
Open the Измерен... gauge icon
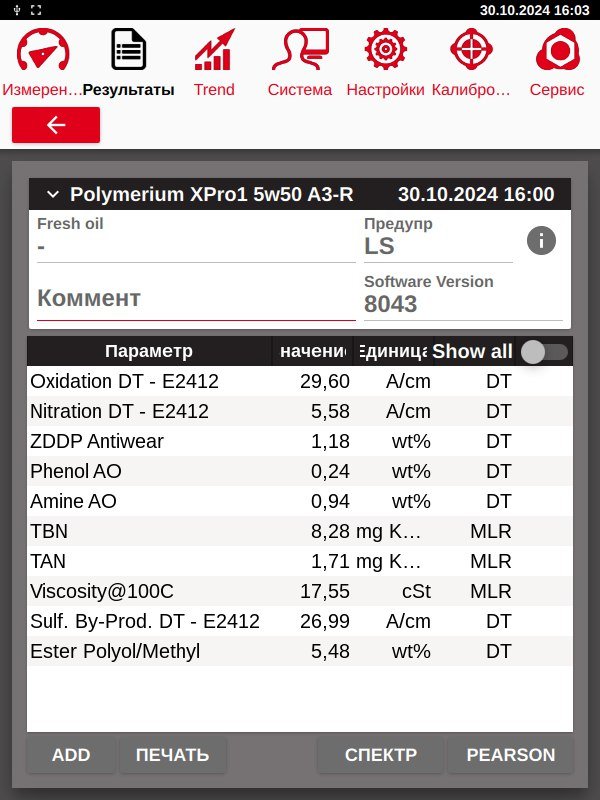click(x=43, y=49)
